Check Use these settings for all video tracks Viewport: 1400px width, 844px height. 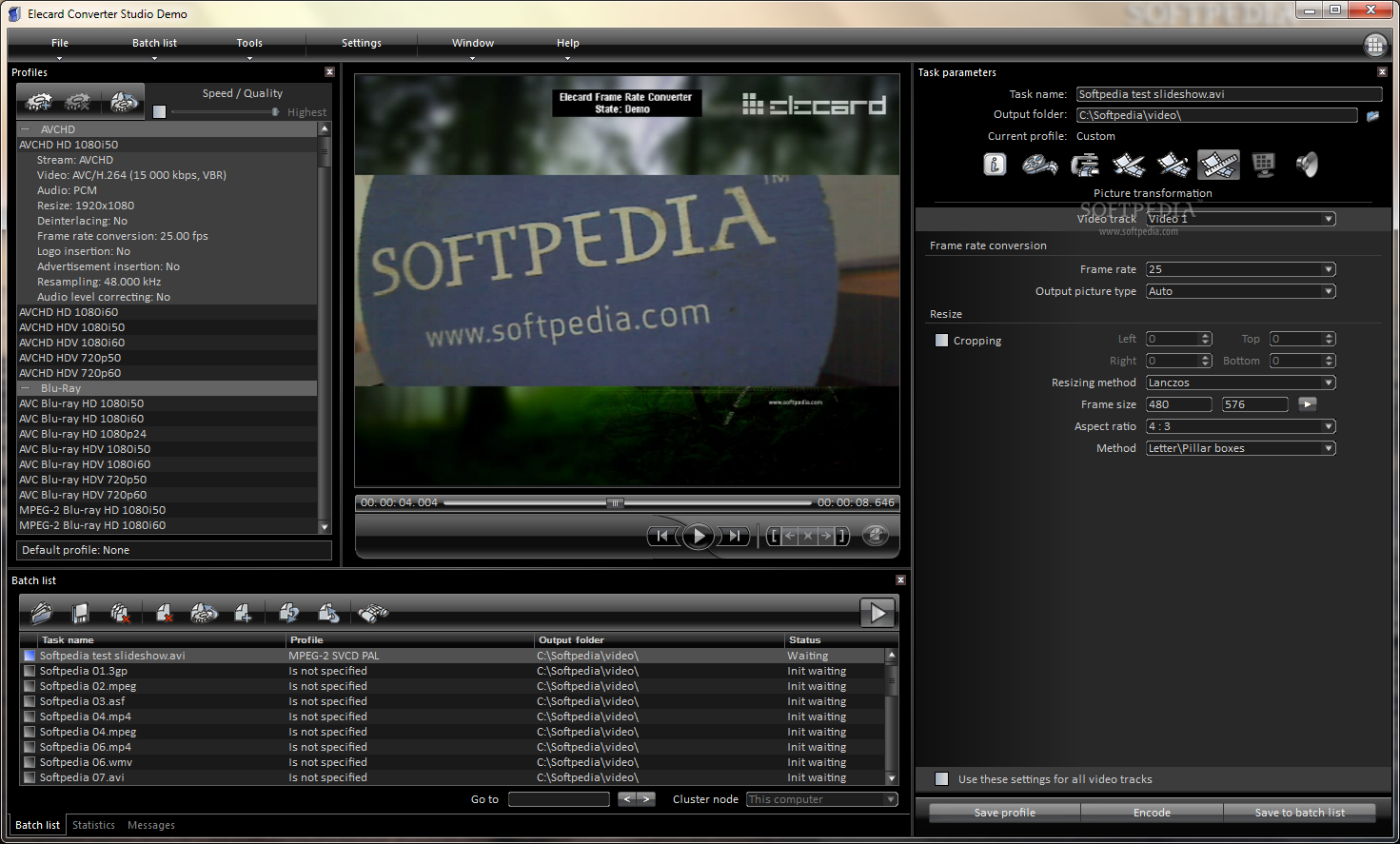tap(941, 778)
